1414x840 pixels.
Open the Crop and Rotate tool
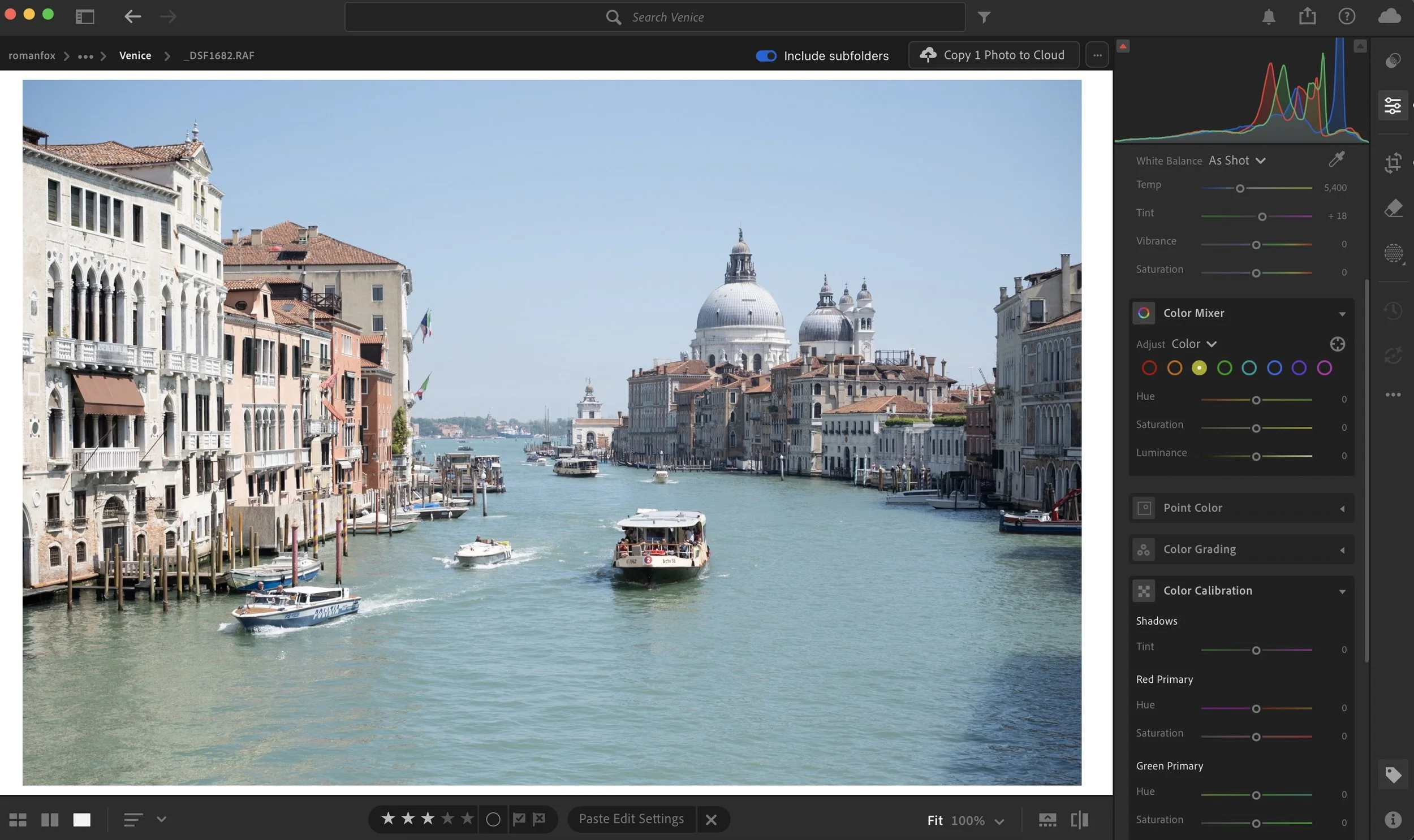(x=1393, y=163)
